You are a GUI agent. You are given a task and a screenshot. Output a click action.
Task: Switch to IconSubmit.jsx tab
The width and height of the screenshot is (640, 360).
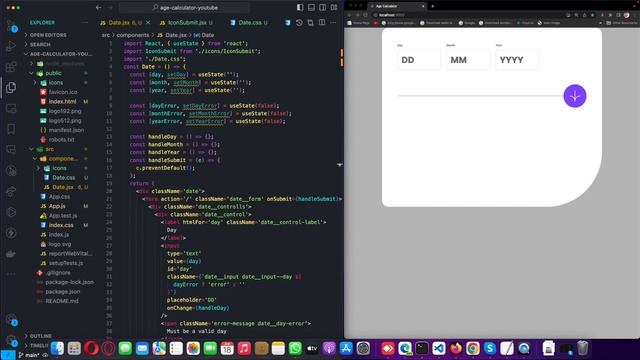[x=186, y=23]
